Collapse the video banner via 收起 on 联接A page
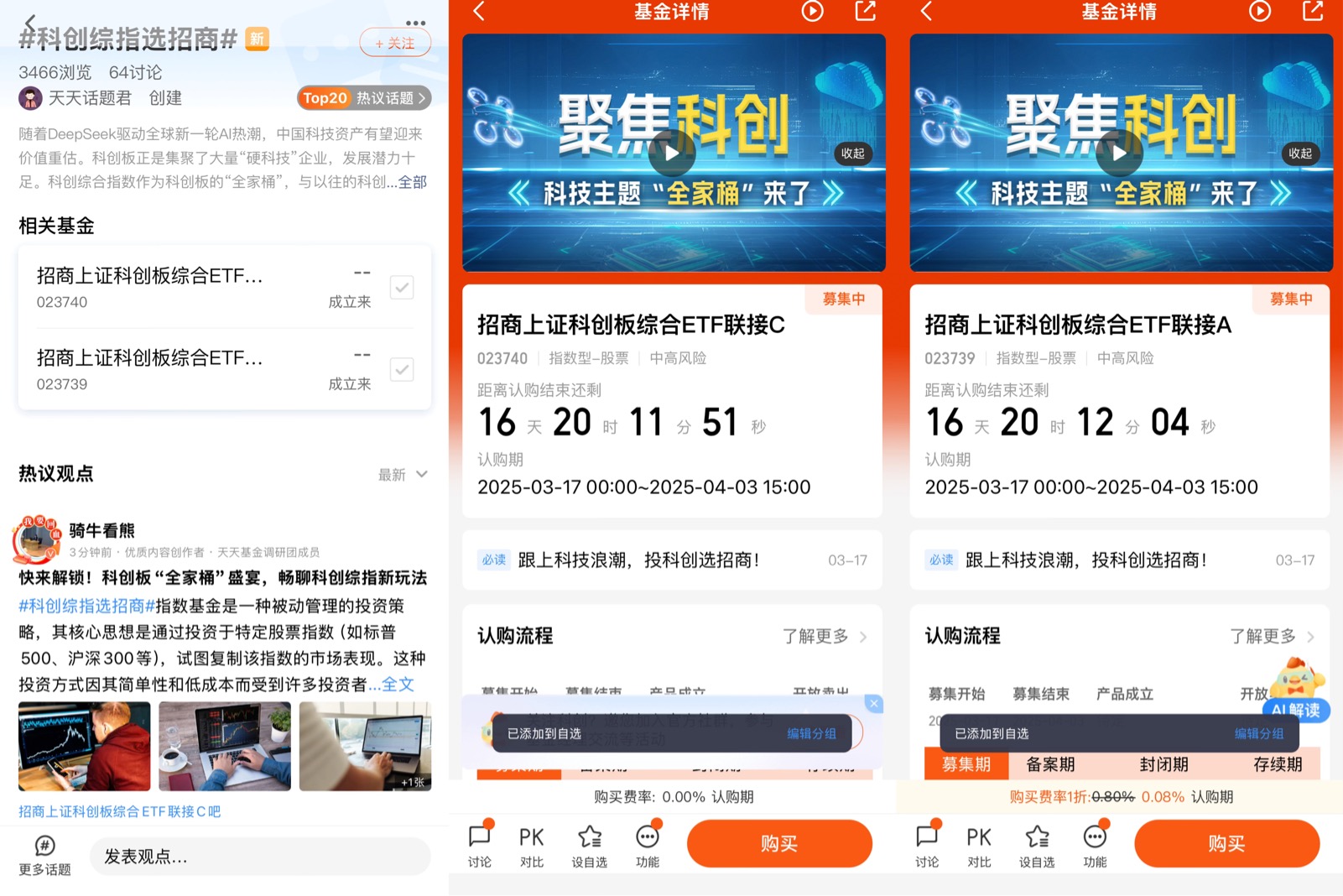Viewport: 1343px width, 896px height. pyautogui.click(x=1300, y=154)
